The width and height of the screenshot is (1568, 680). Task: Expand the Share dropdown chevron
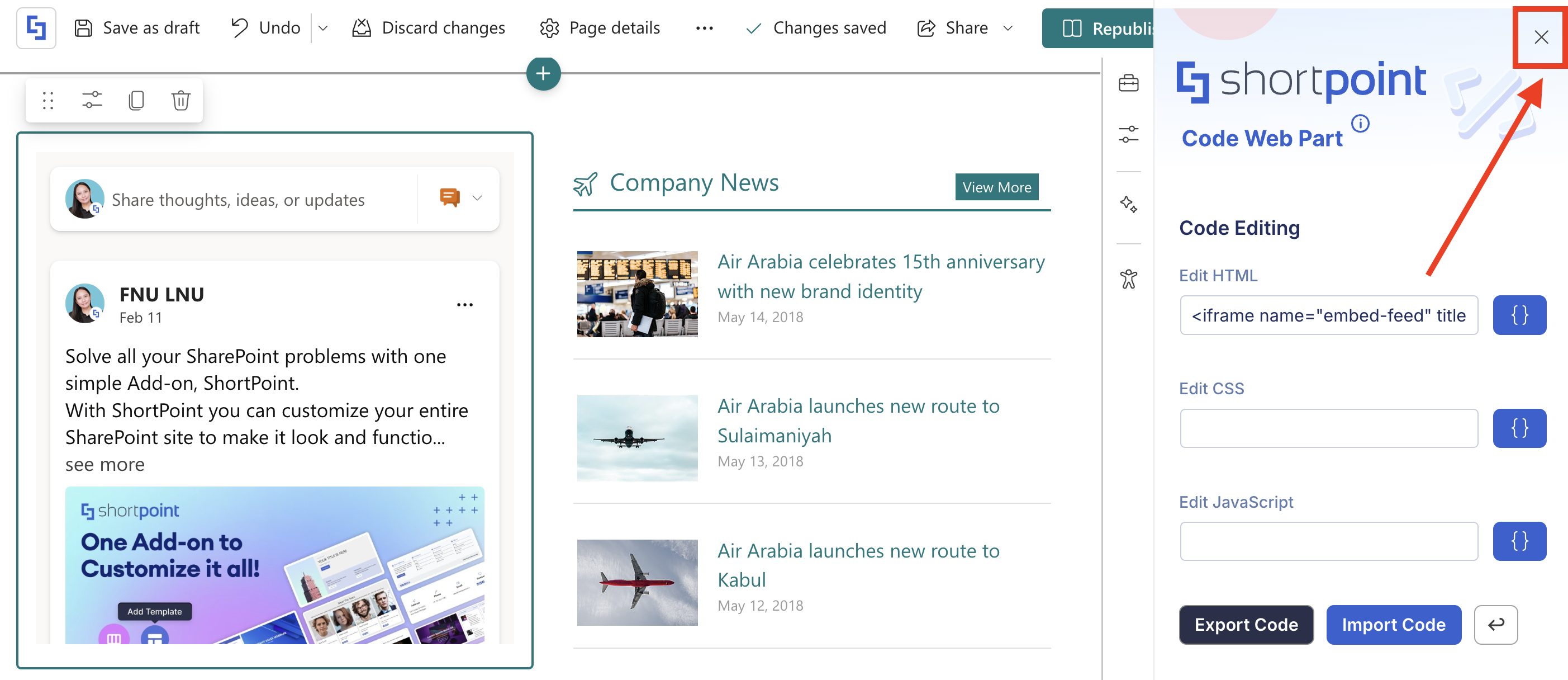click(x=1008, y=28)
